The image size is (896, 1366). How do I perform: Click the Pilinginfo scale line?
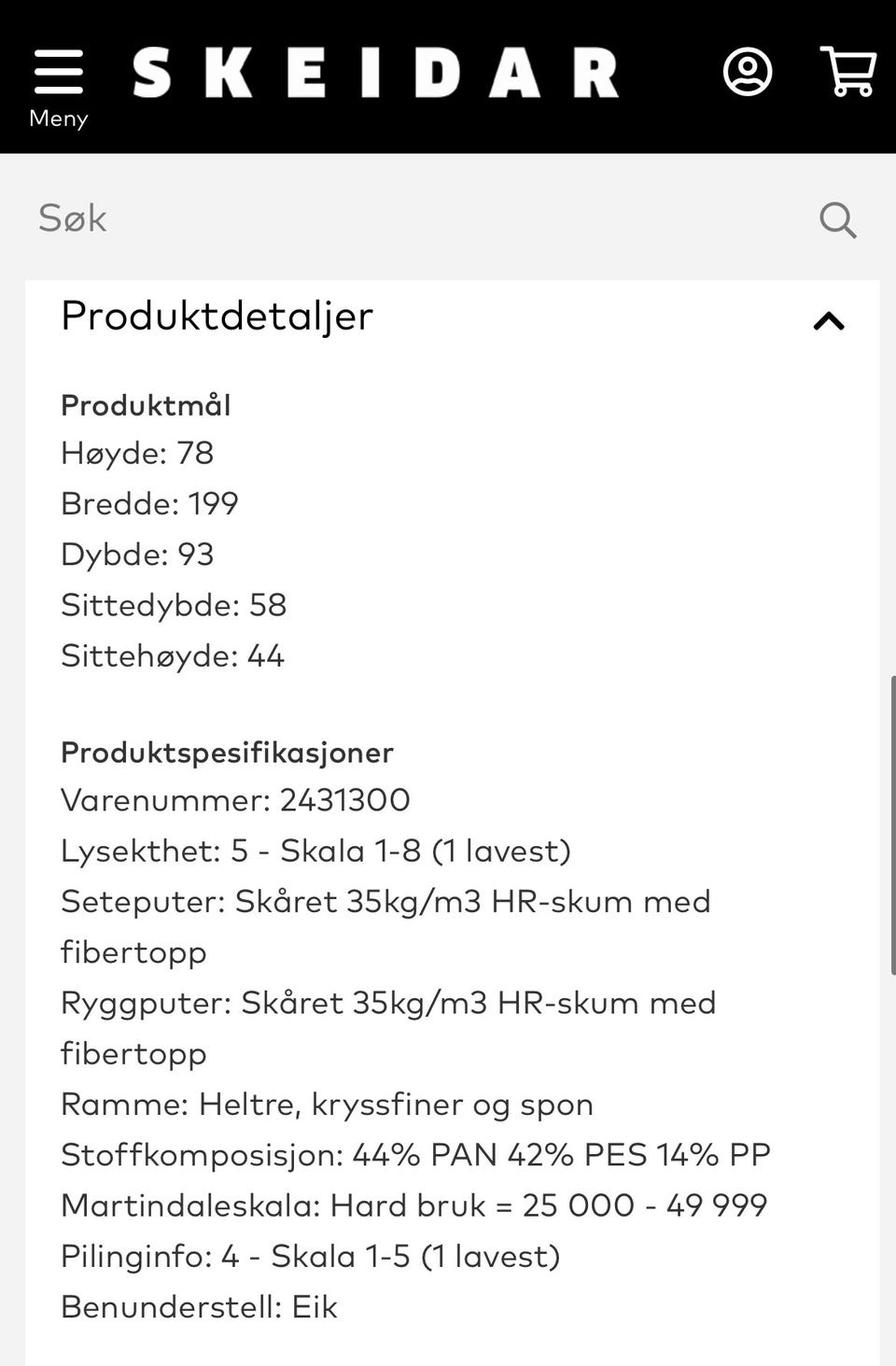(310, 1257)
